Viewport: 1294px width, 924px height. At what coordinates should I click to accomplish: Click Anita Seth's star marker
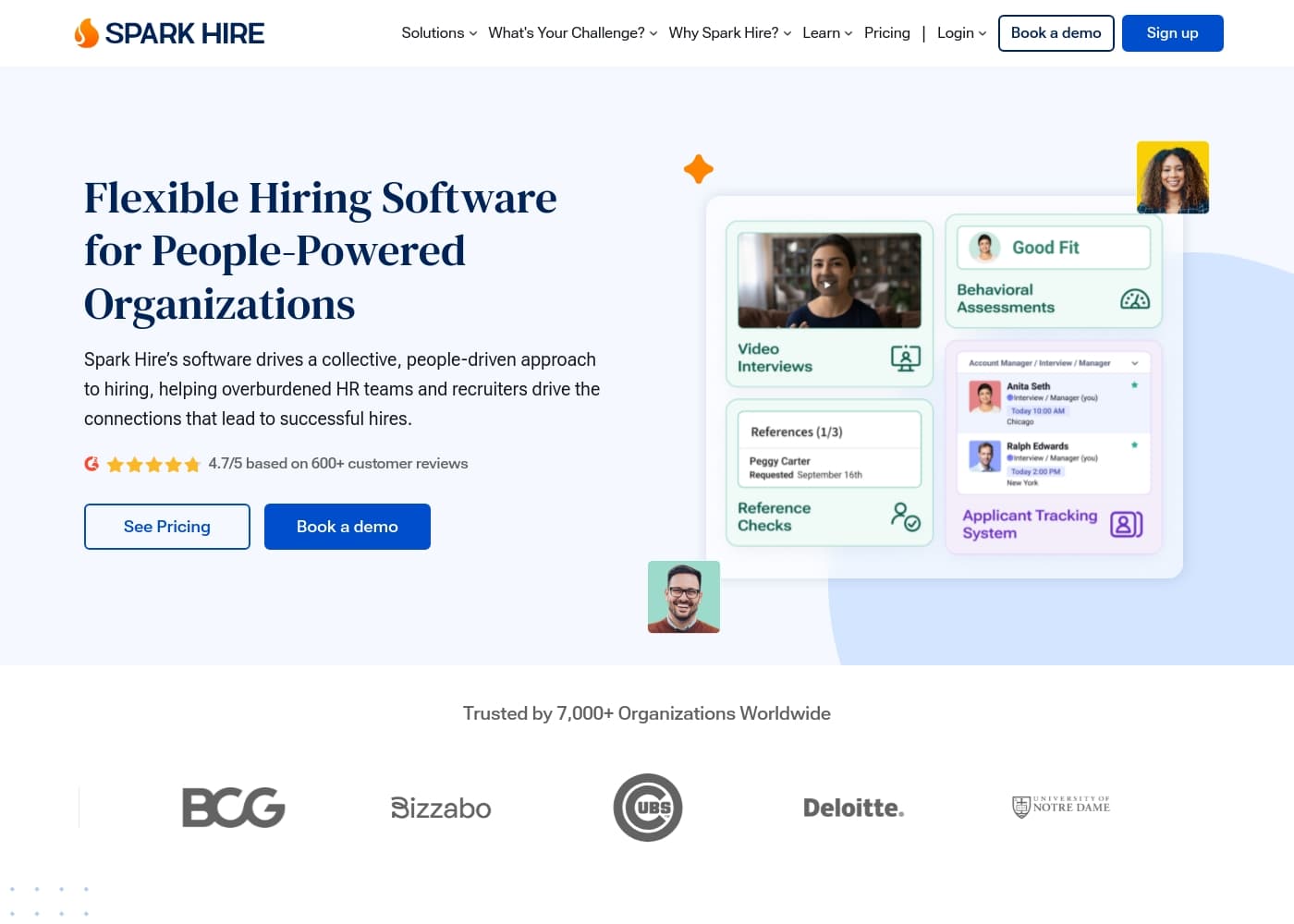coord(1134,385)
